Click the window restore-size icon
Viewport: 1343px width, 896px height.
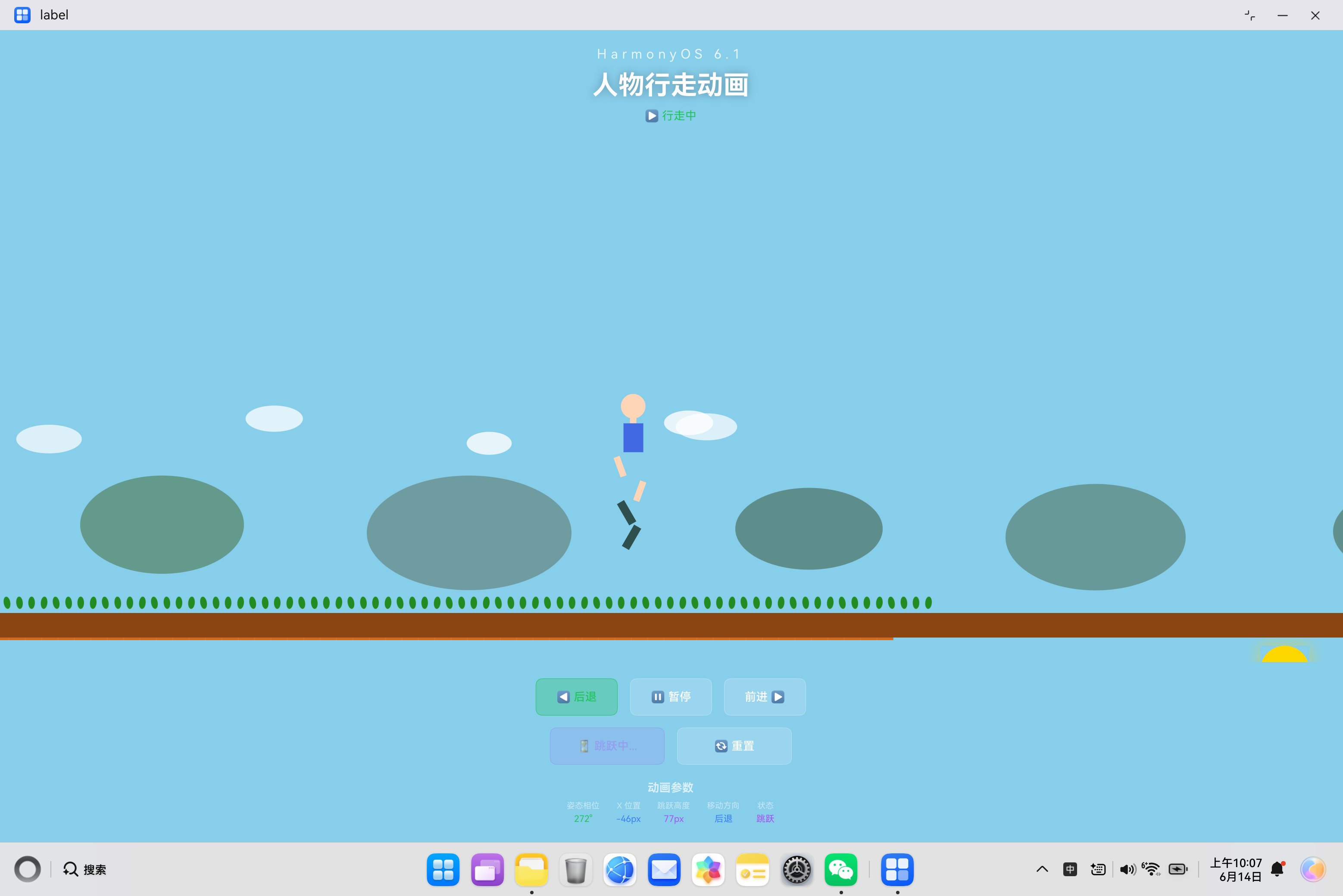pos(1250,16)
